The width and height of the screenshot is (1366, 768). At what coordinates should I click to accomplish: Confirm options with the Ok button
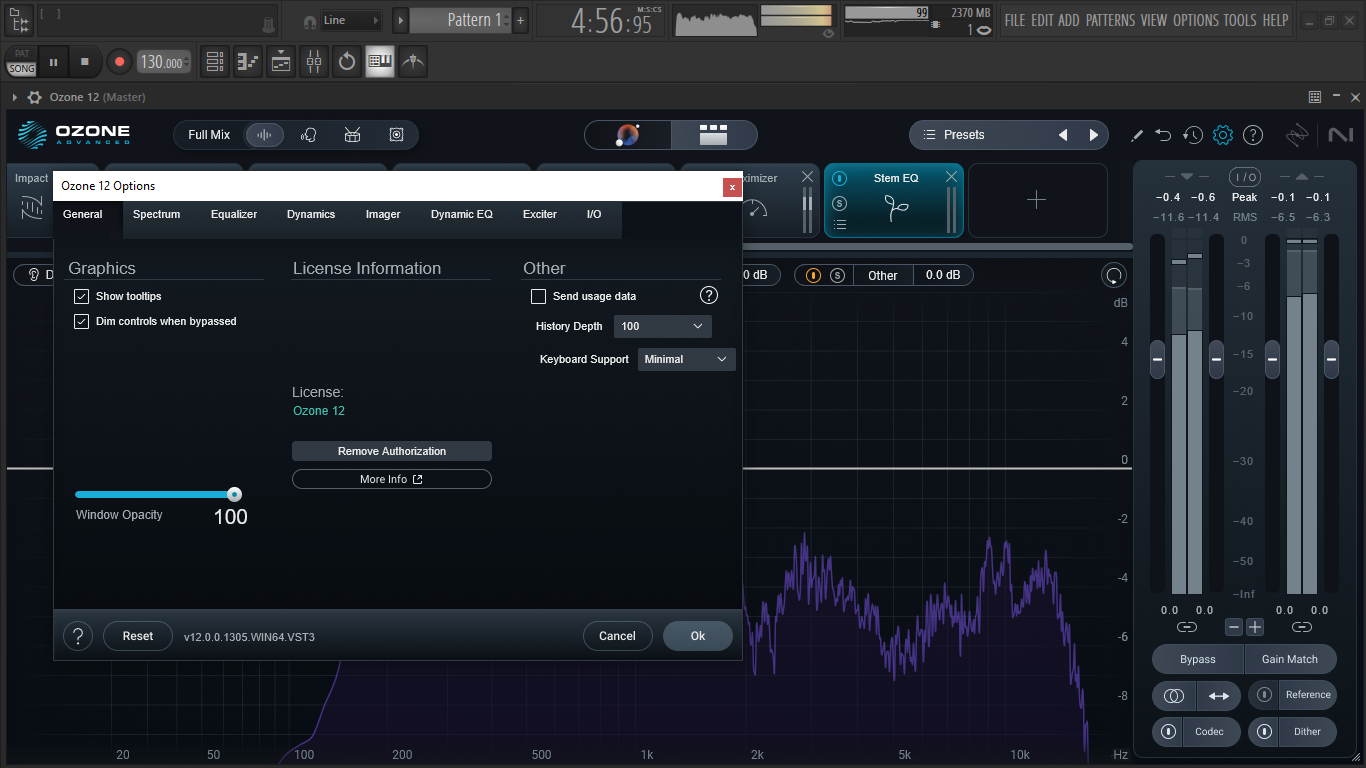pyautogui.click(x=698, y=636)
